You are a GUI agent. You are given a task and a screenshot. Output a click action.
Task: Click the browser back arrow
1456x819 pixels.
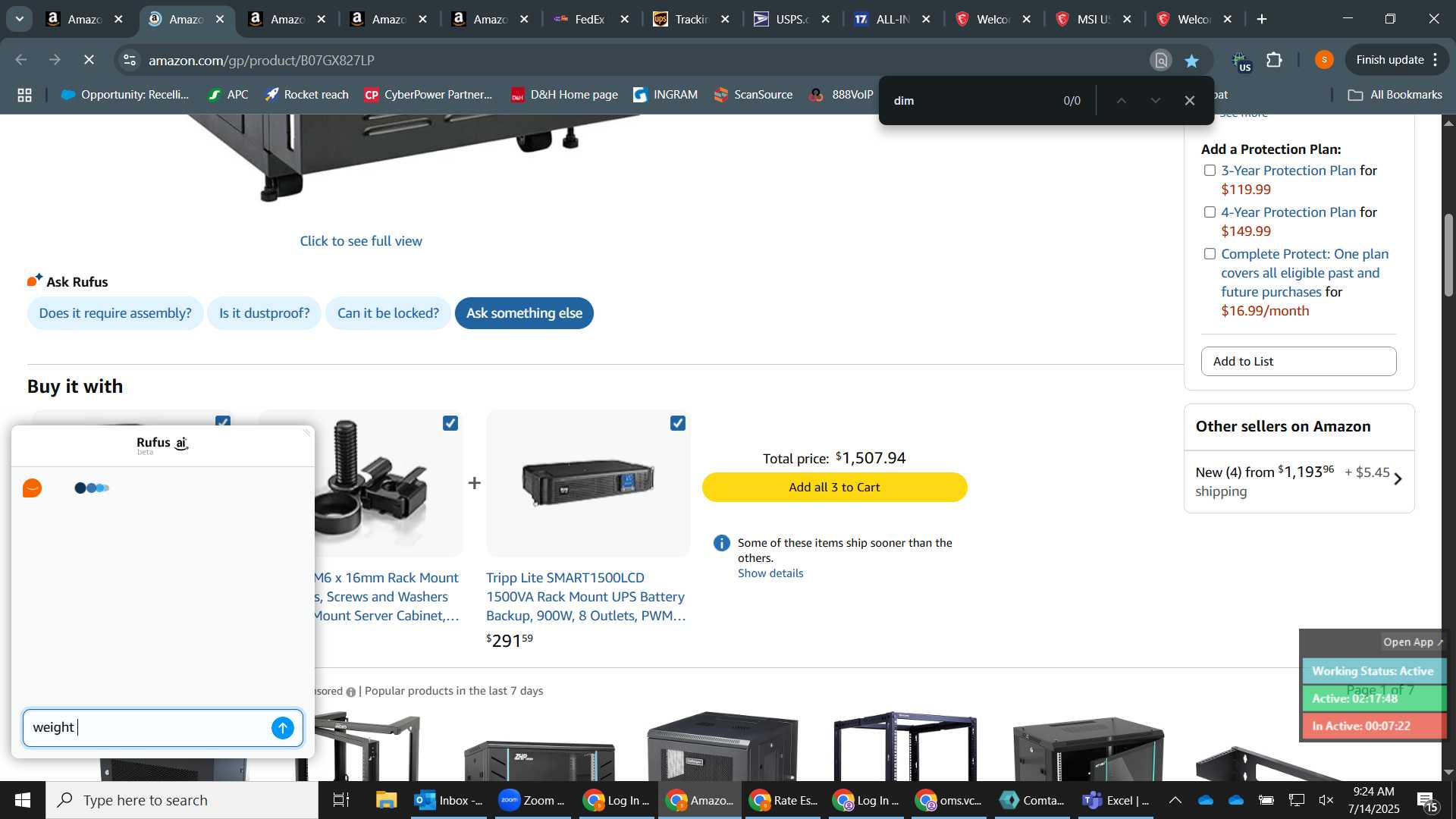pyautogui.click(x=21, y=60)
